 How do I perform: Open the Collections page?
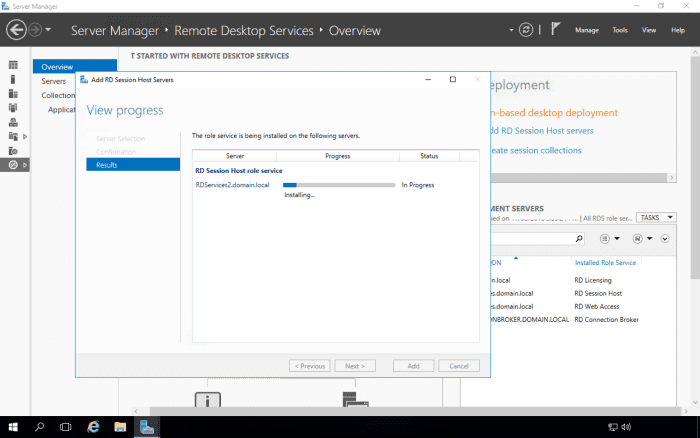point(58,95)
